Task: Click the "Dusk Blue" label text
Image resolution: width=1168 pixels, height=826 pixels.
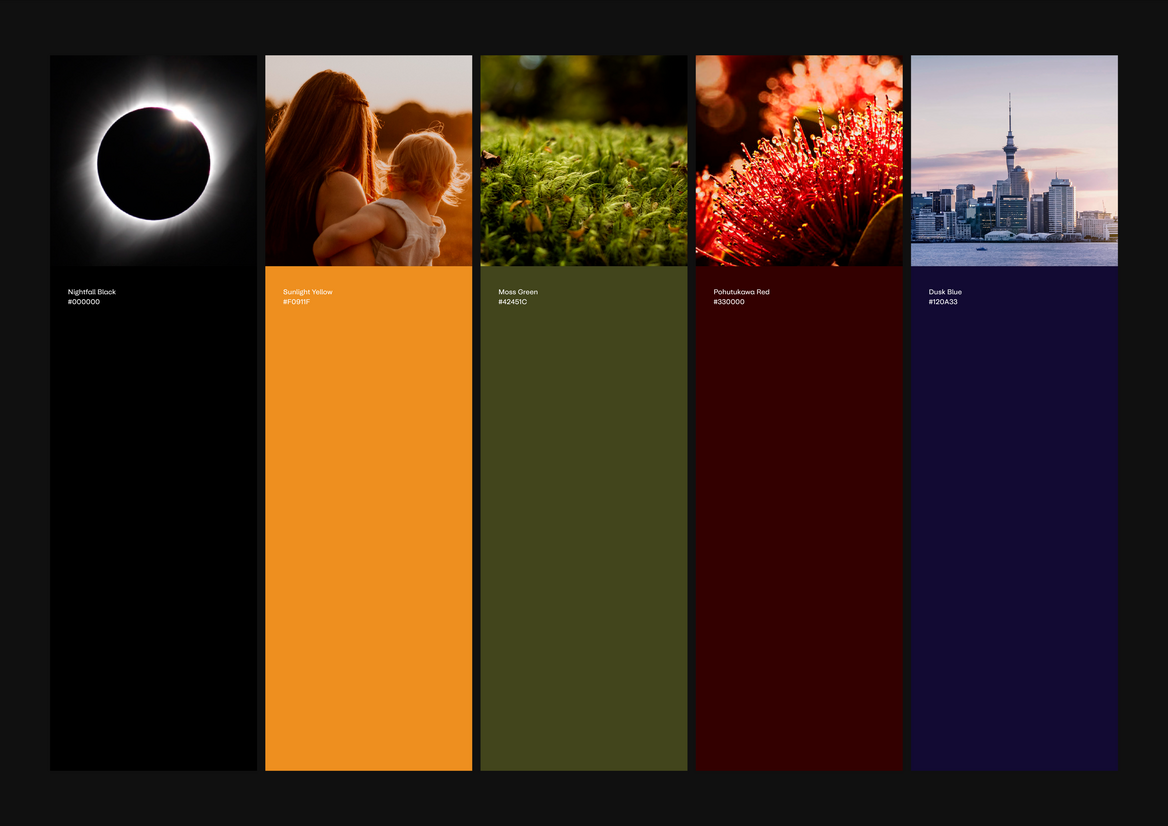Action: (945, 292)
